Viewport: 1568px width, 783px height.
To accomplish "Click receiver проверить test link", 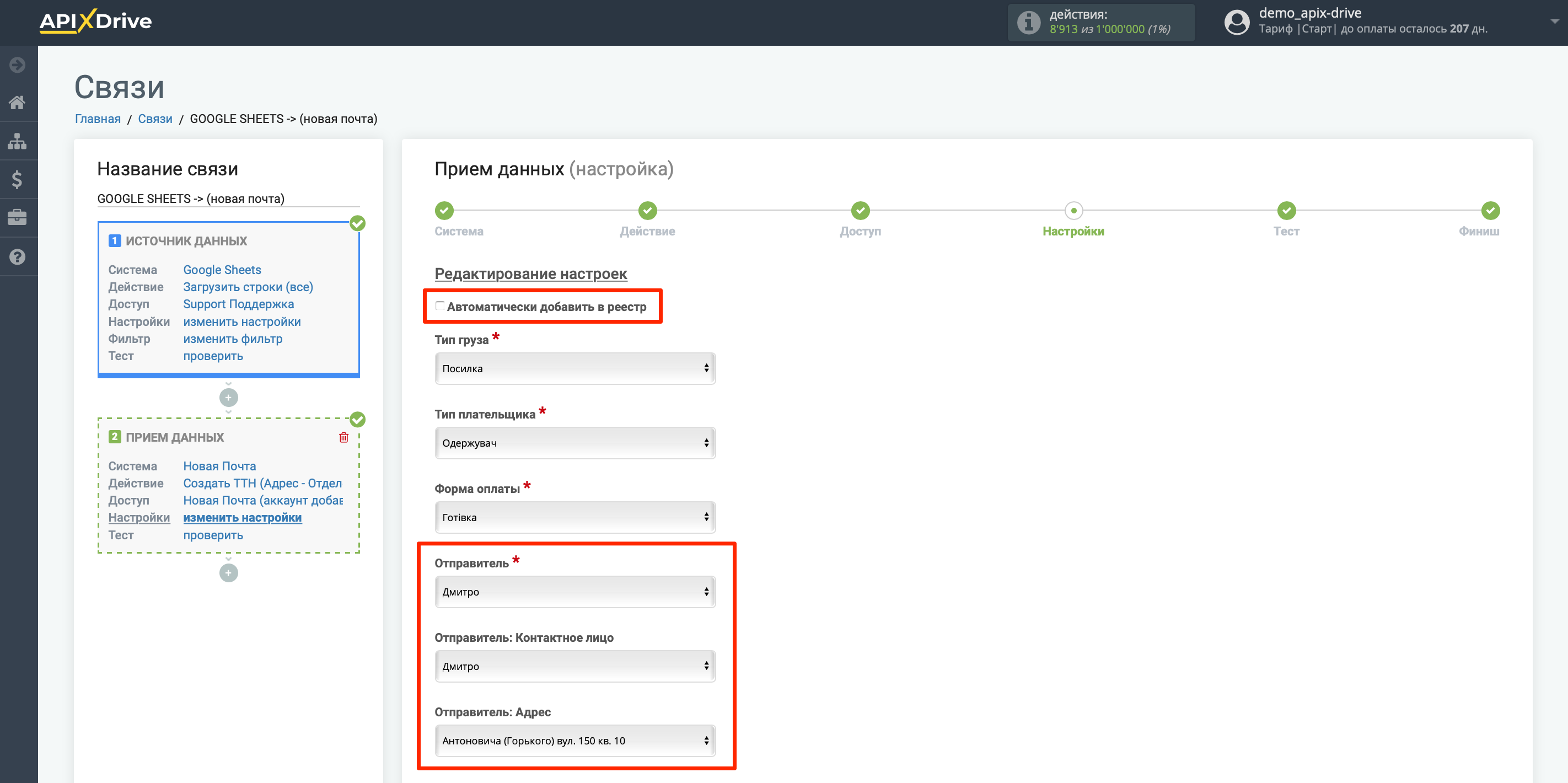I will [213, 534].
